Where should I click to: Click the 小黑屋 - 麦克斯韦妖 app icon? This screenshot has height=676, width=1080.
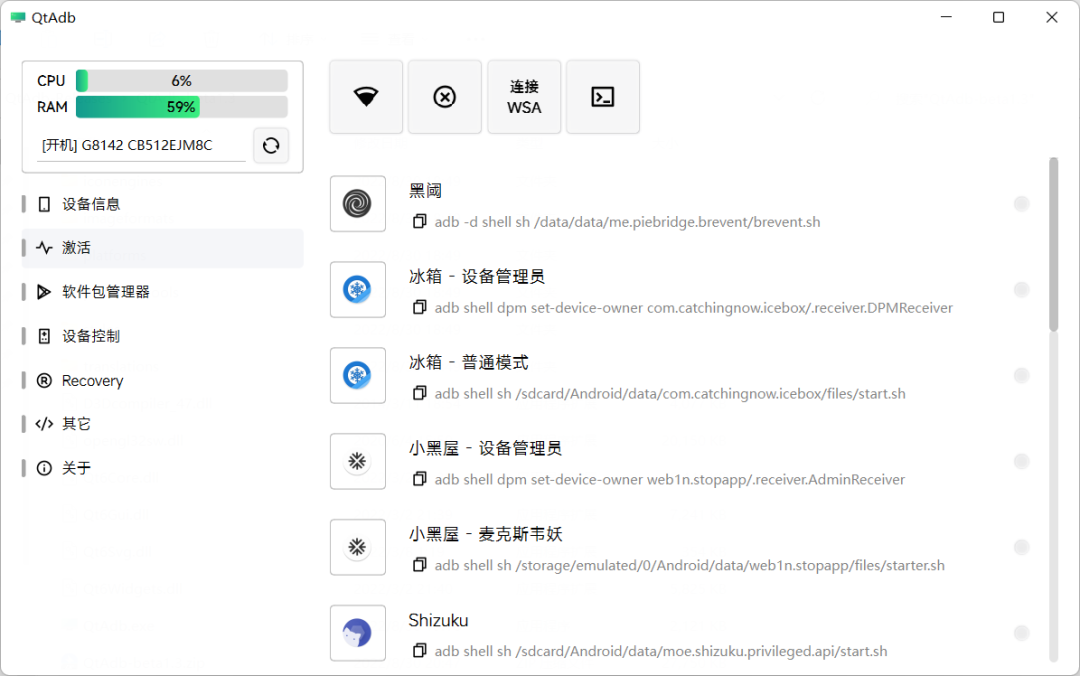coord(357,547)
